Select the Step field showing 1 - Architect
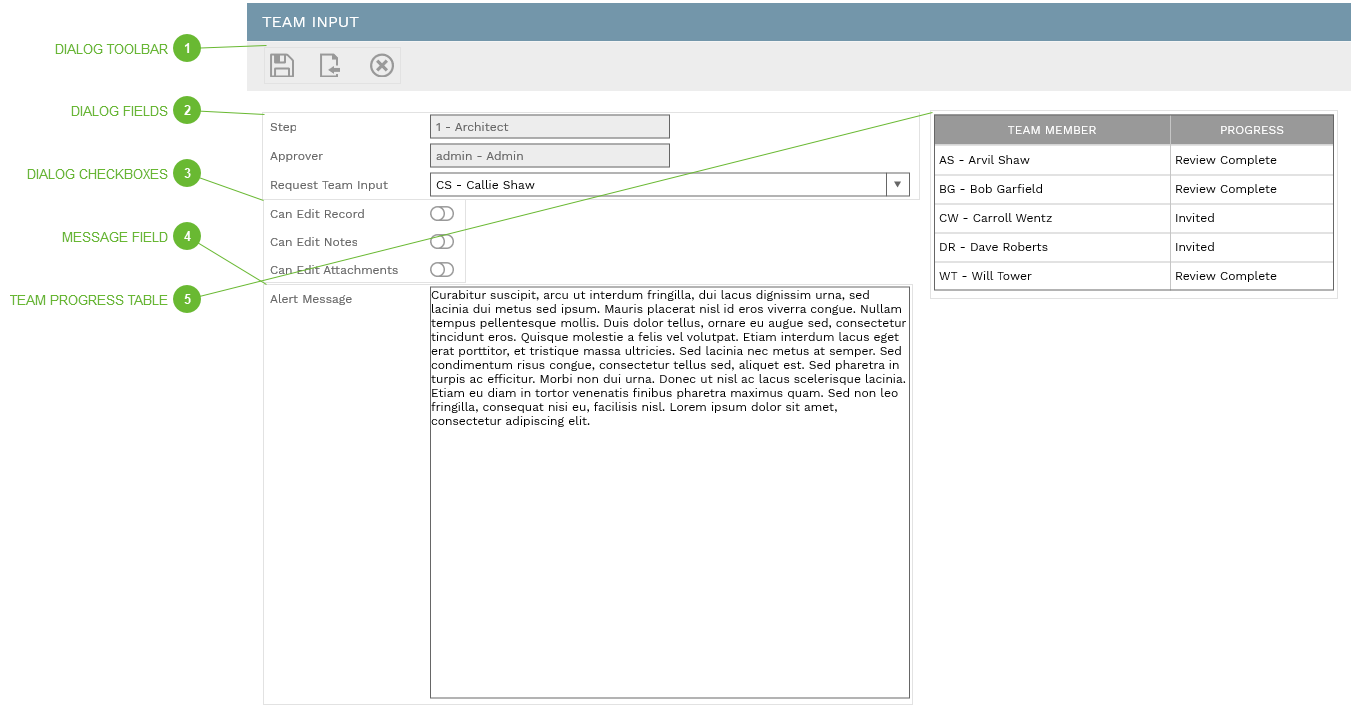 tap(549, 126)
